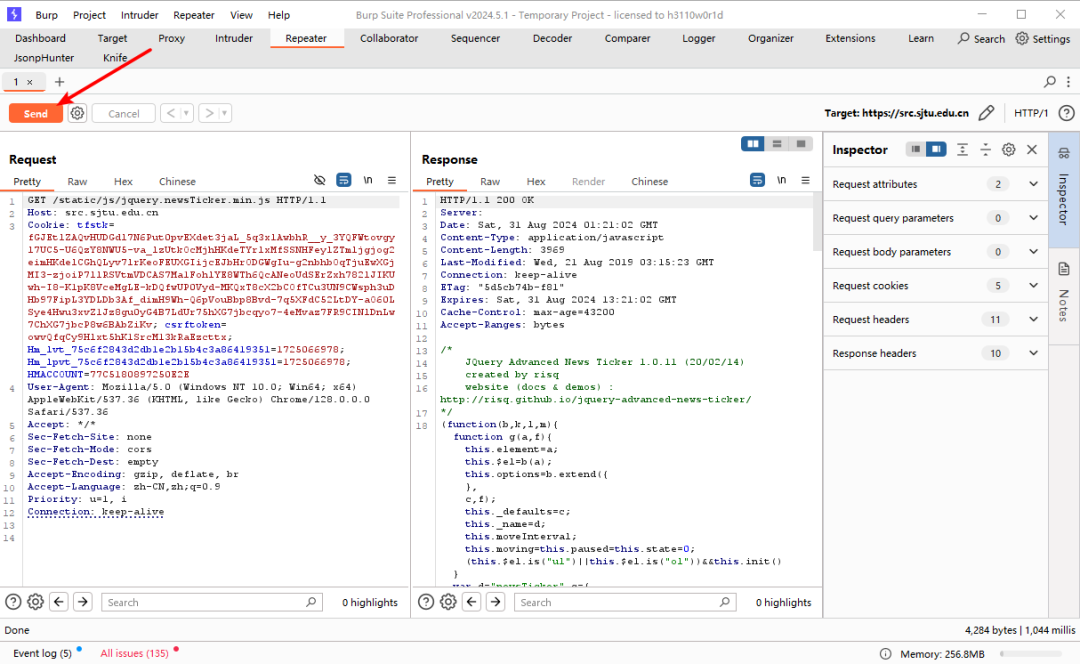
Task: Open the dropdown beside the history back arrow
Action: point(187,113)
